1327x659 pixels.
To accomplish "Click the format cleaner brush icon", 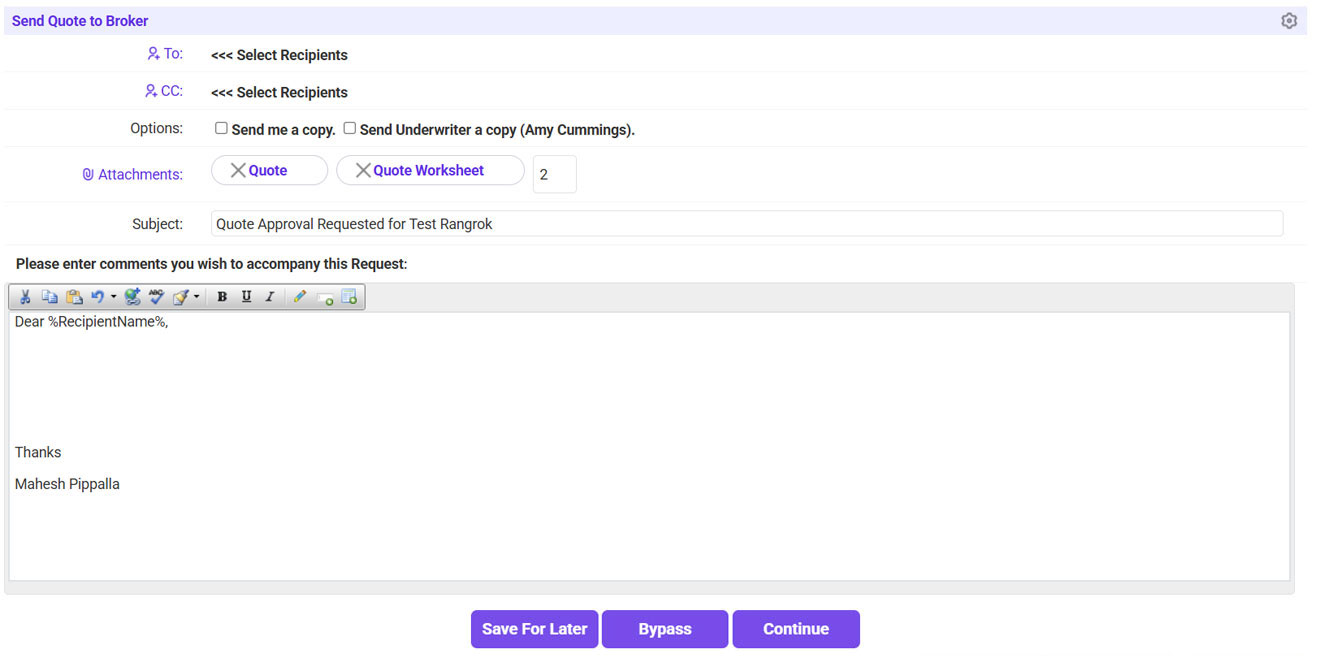I will pos(181,297).
